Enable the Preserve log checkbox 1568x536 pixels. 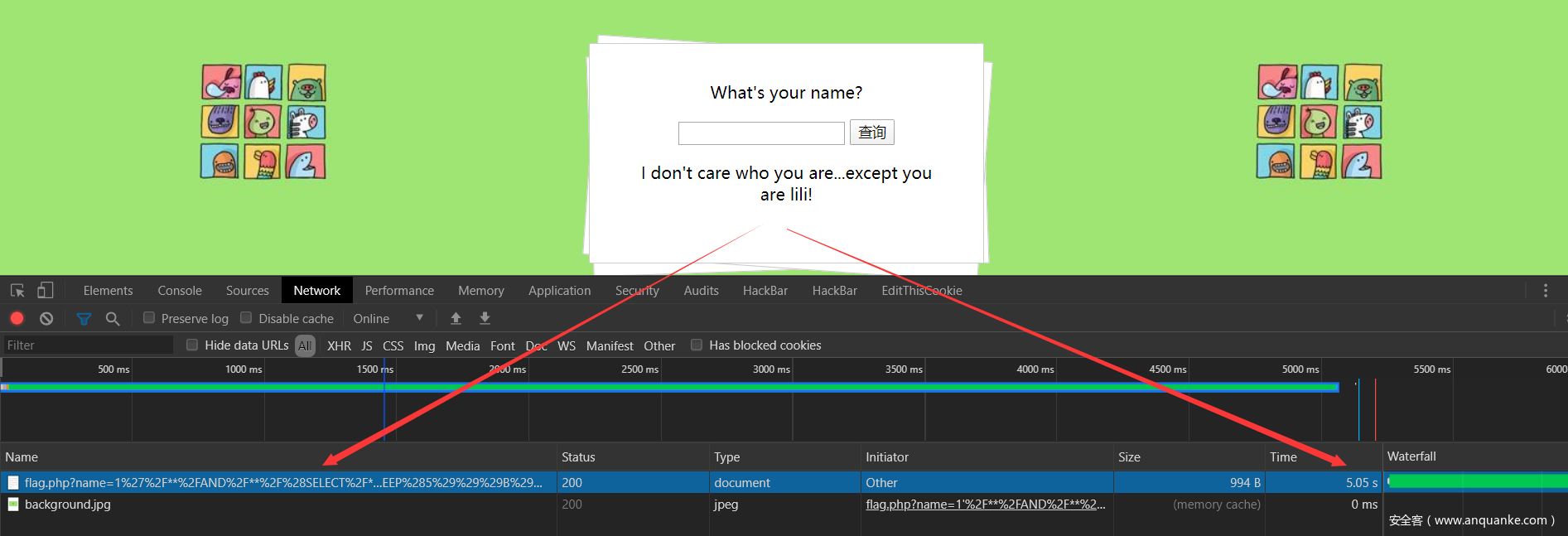click(149, 318)
